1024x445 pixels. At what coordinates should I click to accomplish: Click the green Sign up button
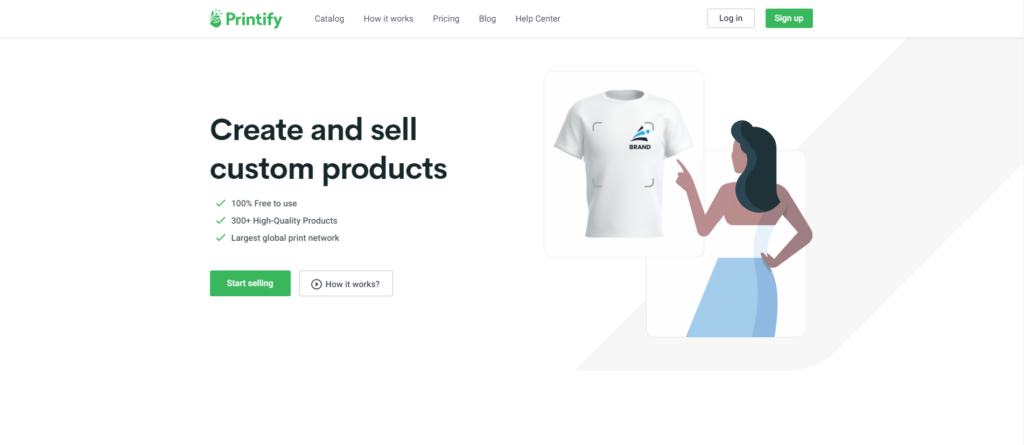[x=789, y=18]
